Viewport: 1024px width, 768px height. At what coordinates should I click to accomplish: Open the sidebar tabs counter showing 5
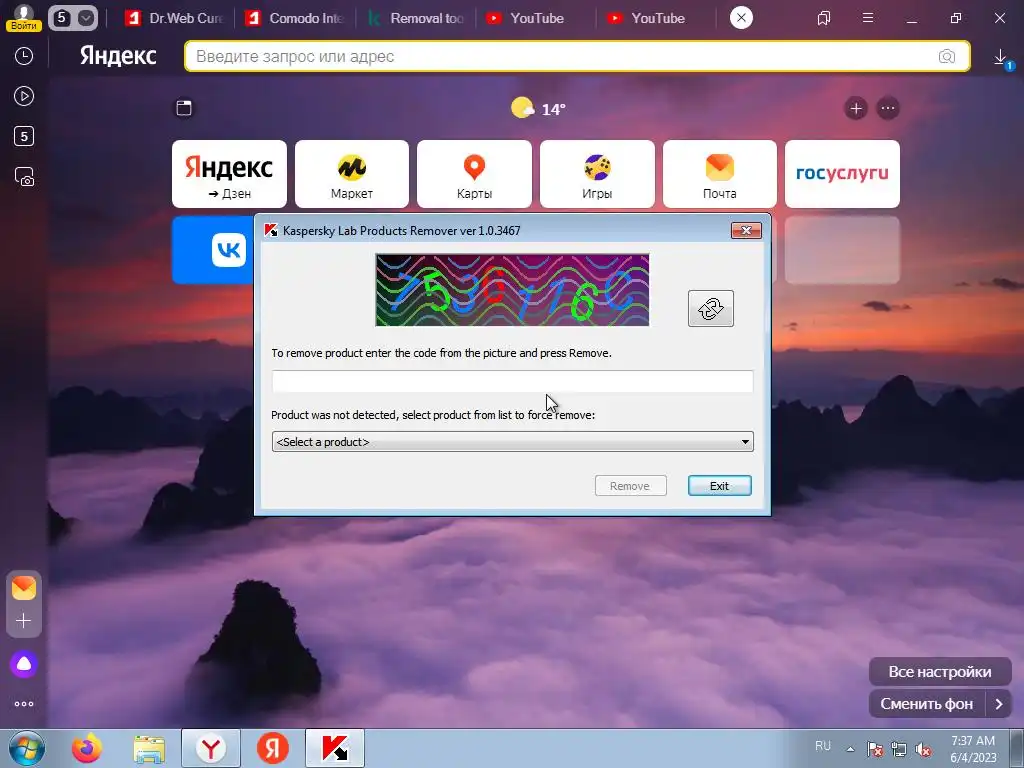coord(24,136)
